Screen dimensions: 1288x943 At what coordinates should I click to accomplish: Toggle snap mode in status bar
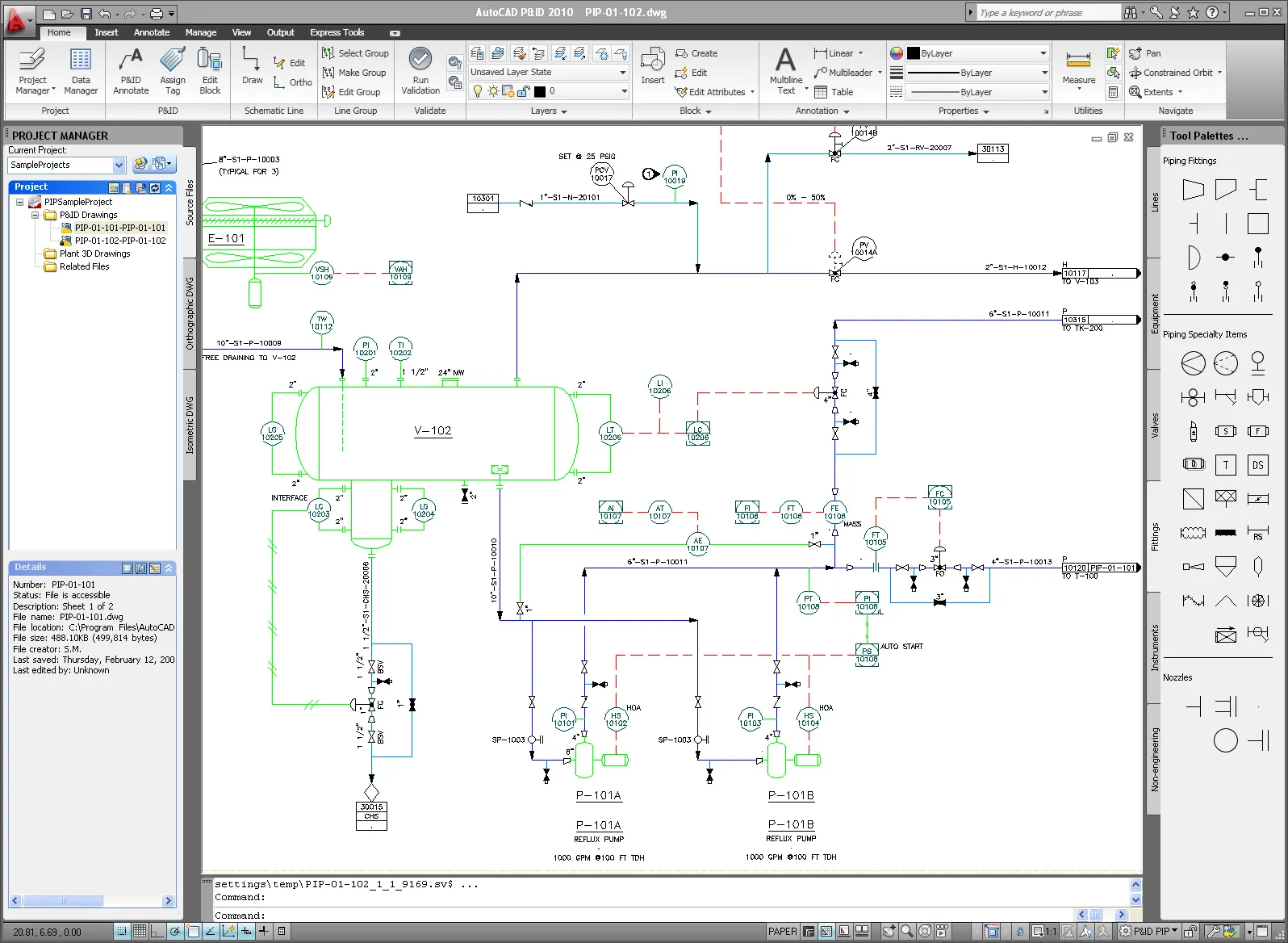122,931
